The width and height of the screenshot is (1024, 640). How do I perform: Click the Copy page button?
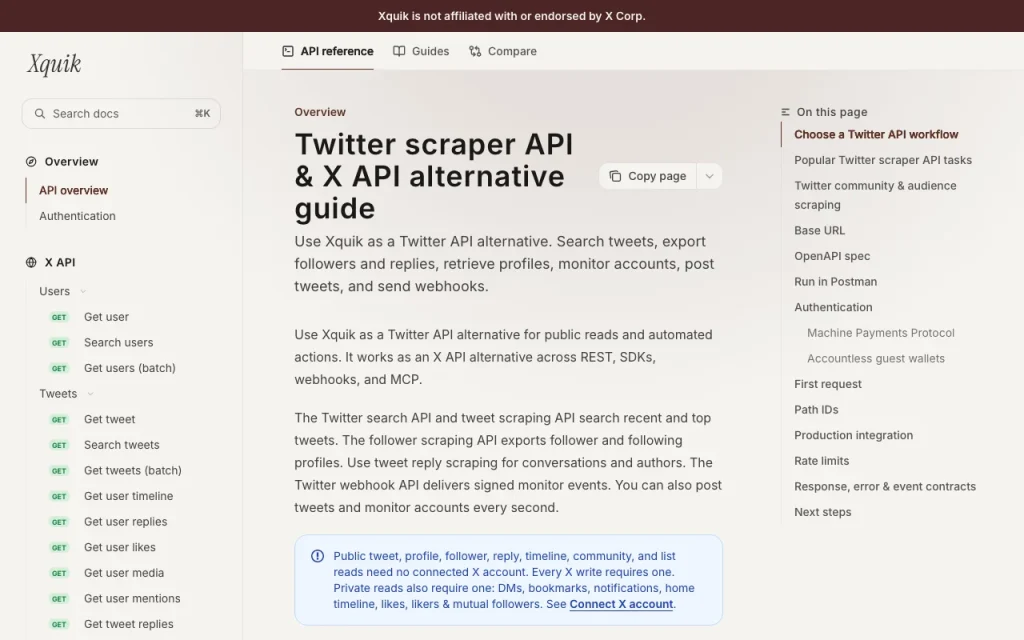click(648, 176)
